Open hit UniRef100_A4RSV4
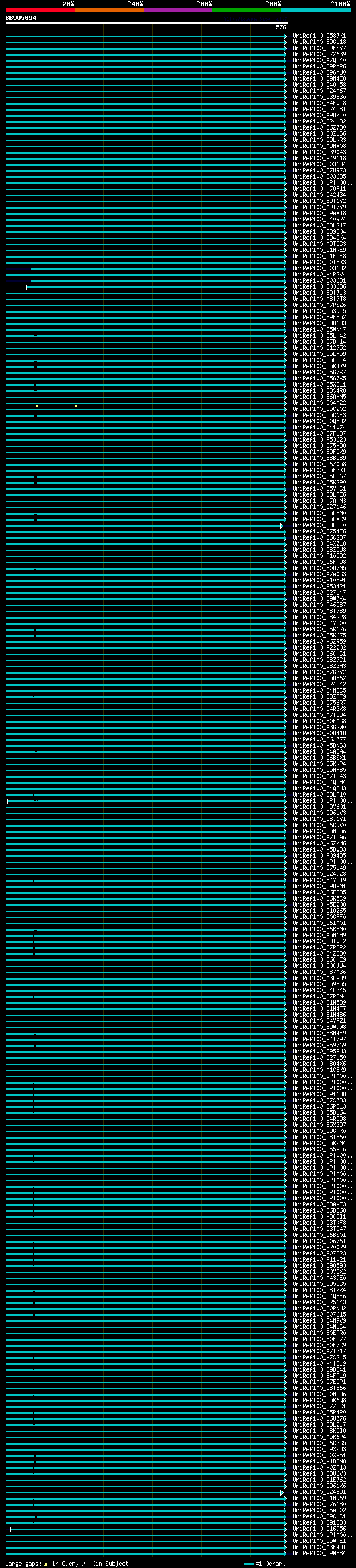356x1568 pixels. 319,275
